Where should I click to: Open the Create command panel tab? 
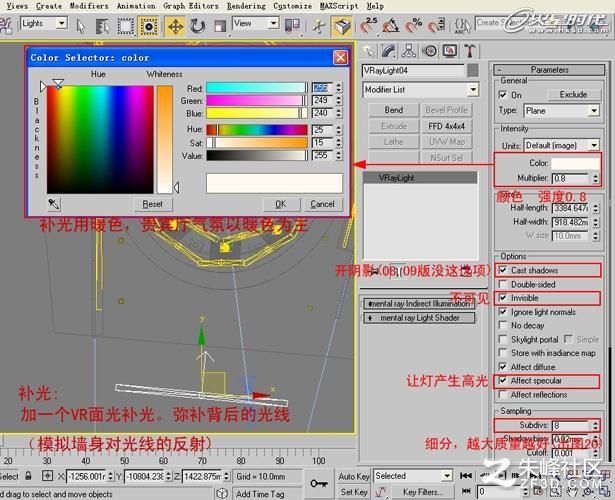coord(369,51)
